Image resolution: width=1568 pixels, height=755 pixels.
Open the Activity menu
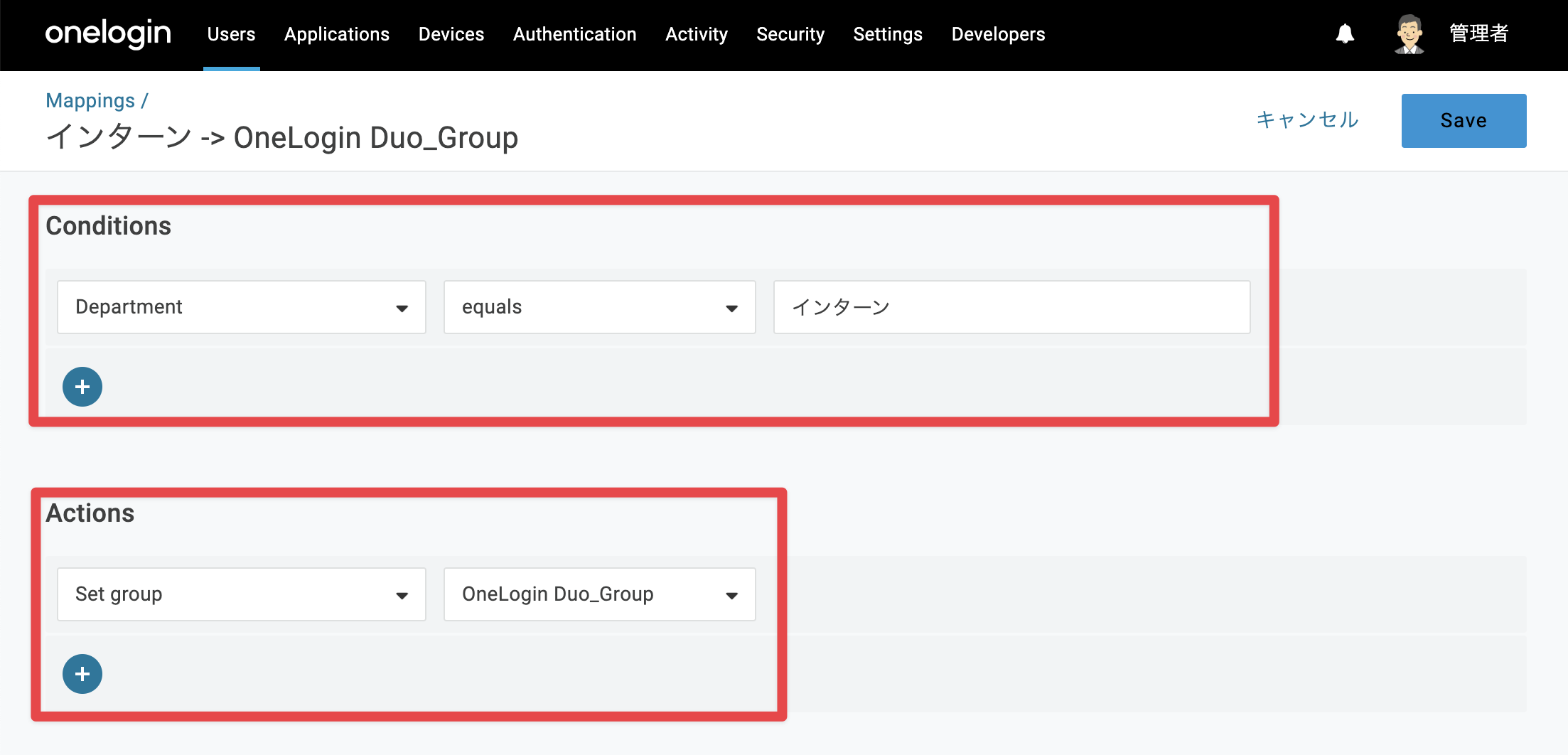pyautogui.click(x=697, y=34)
